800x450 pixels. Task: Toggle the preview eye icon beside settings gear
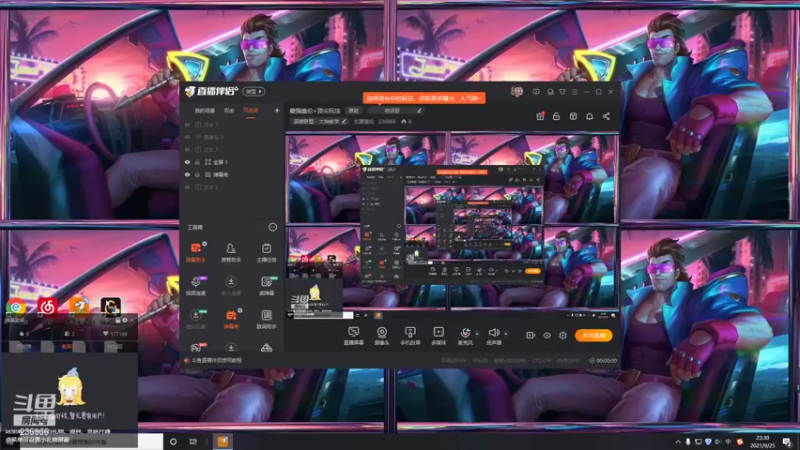coord(546,335)
